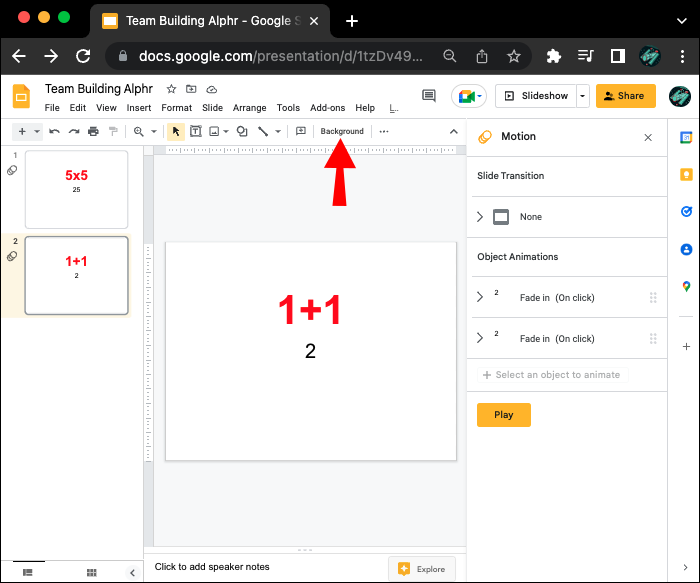Viewport: 700px width, 583px height.
Task: Open the insert image dropdown arrow
Action: point(226,131)
